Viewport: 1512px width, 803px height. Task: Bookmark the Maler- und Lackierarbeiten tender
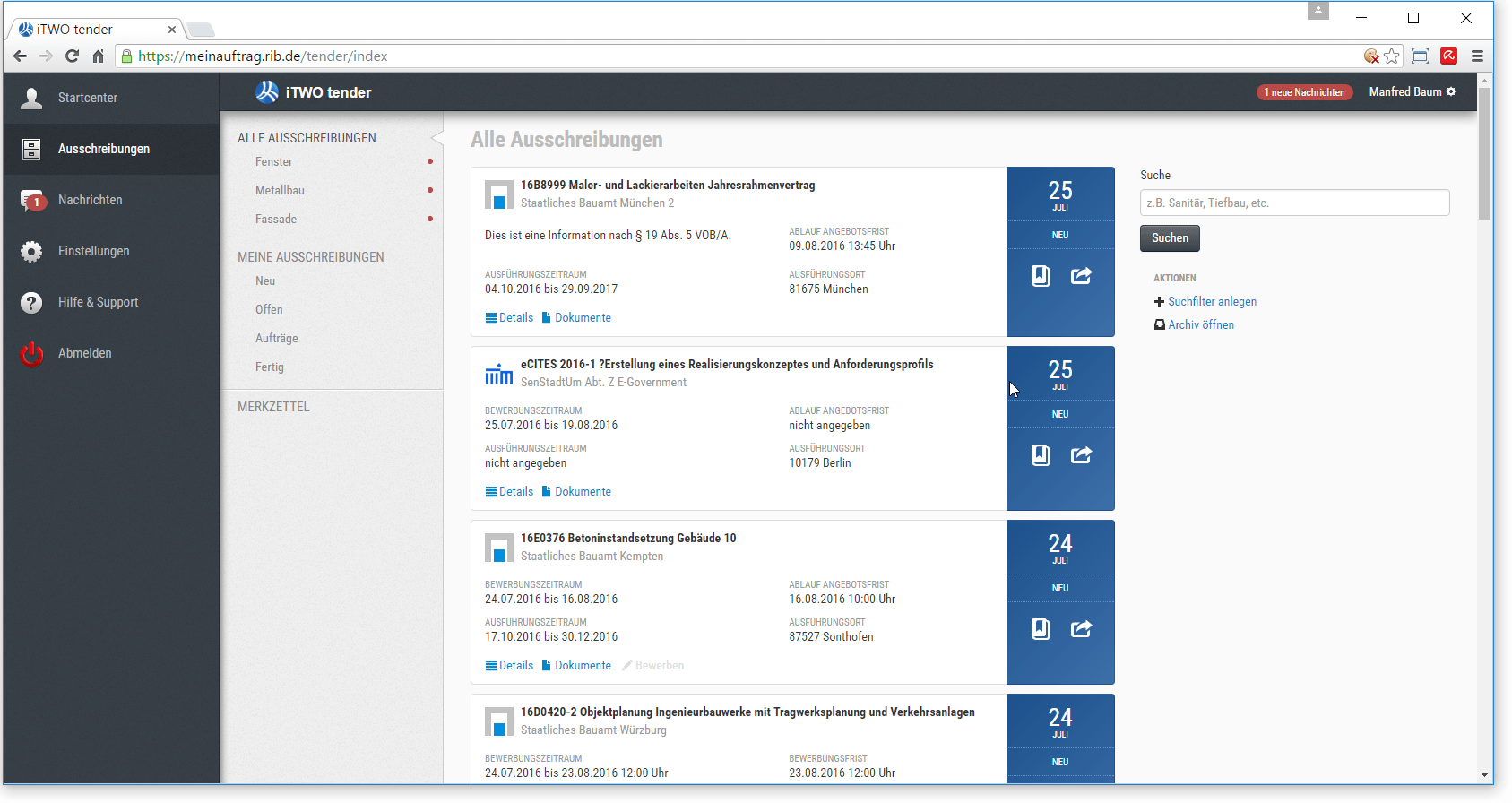(x=1040, y=276)
